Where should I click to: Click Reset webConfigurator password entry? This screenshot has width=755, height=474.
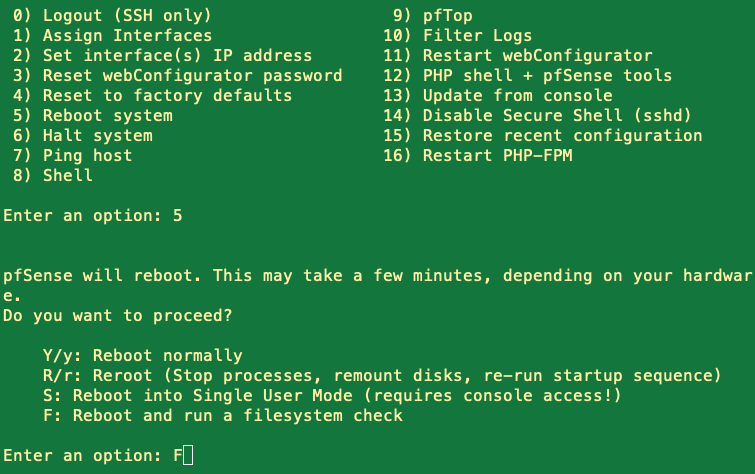[x=177, y=76]
